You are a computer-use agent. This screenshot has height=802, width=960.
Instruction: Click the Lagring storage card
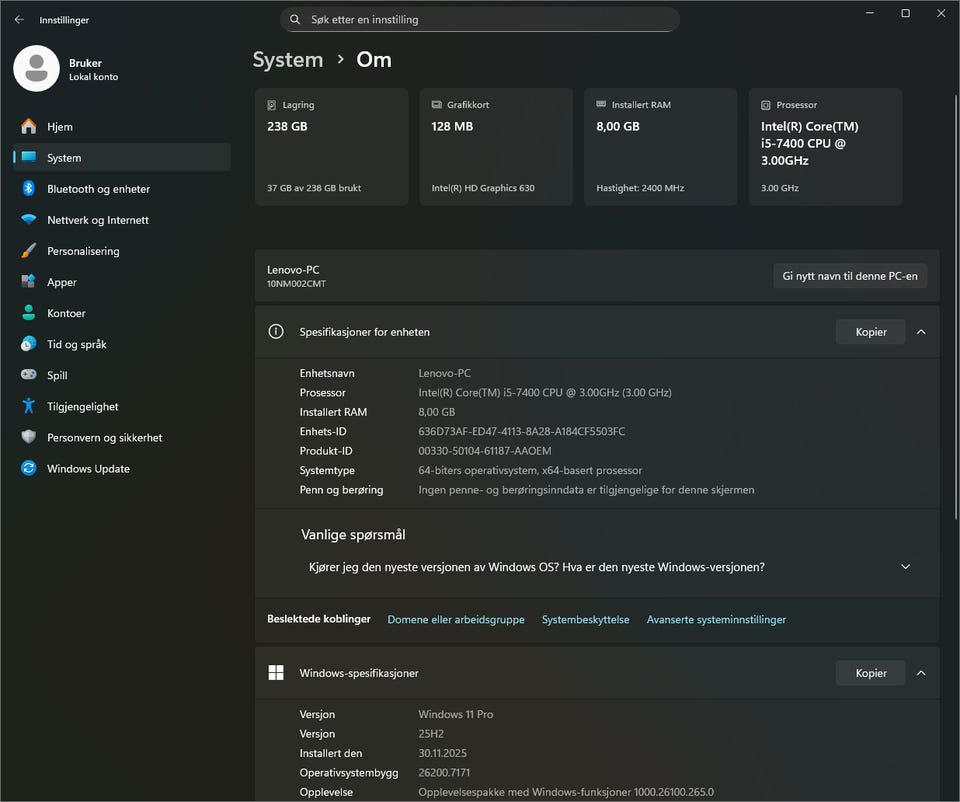pos(331,147)
